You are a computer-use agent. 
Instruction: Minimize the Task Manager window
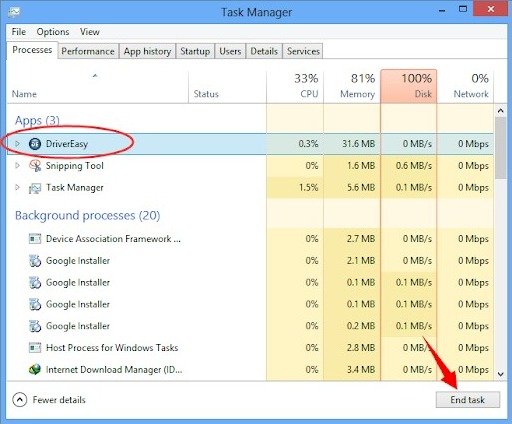[442, 10]
